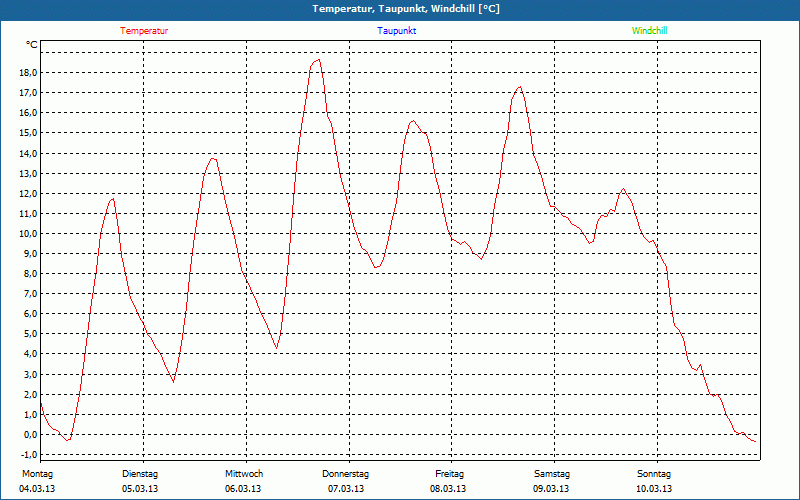The height and width of the screenshot is (500, 800).
Task: Click the date 06.03.13
Action: [243, 489]
